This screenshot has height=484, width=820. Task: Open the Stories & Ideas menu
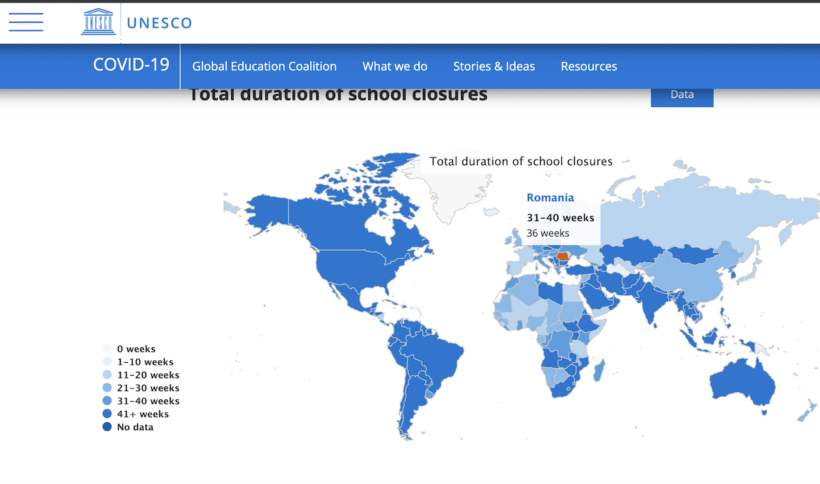494,66
